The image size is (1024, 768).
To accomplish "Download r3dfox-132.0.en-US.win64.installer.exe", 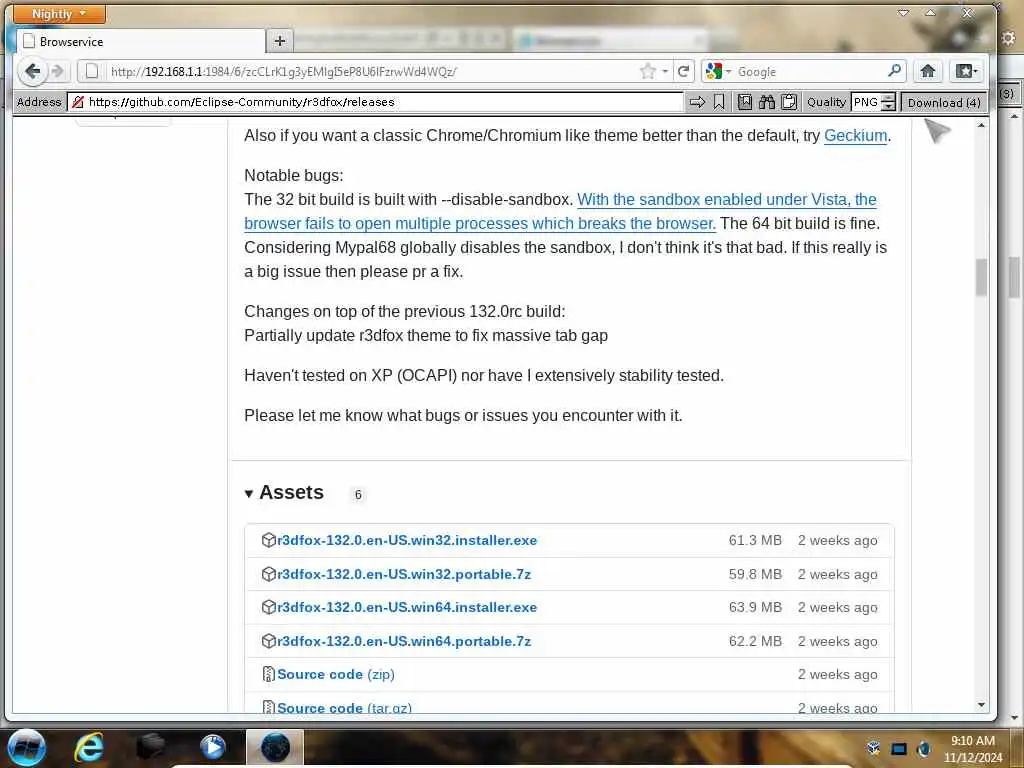I will (x=407, y=607).
